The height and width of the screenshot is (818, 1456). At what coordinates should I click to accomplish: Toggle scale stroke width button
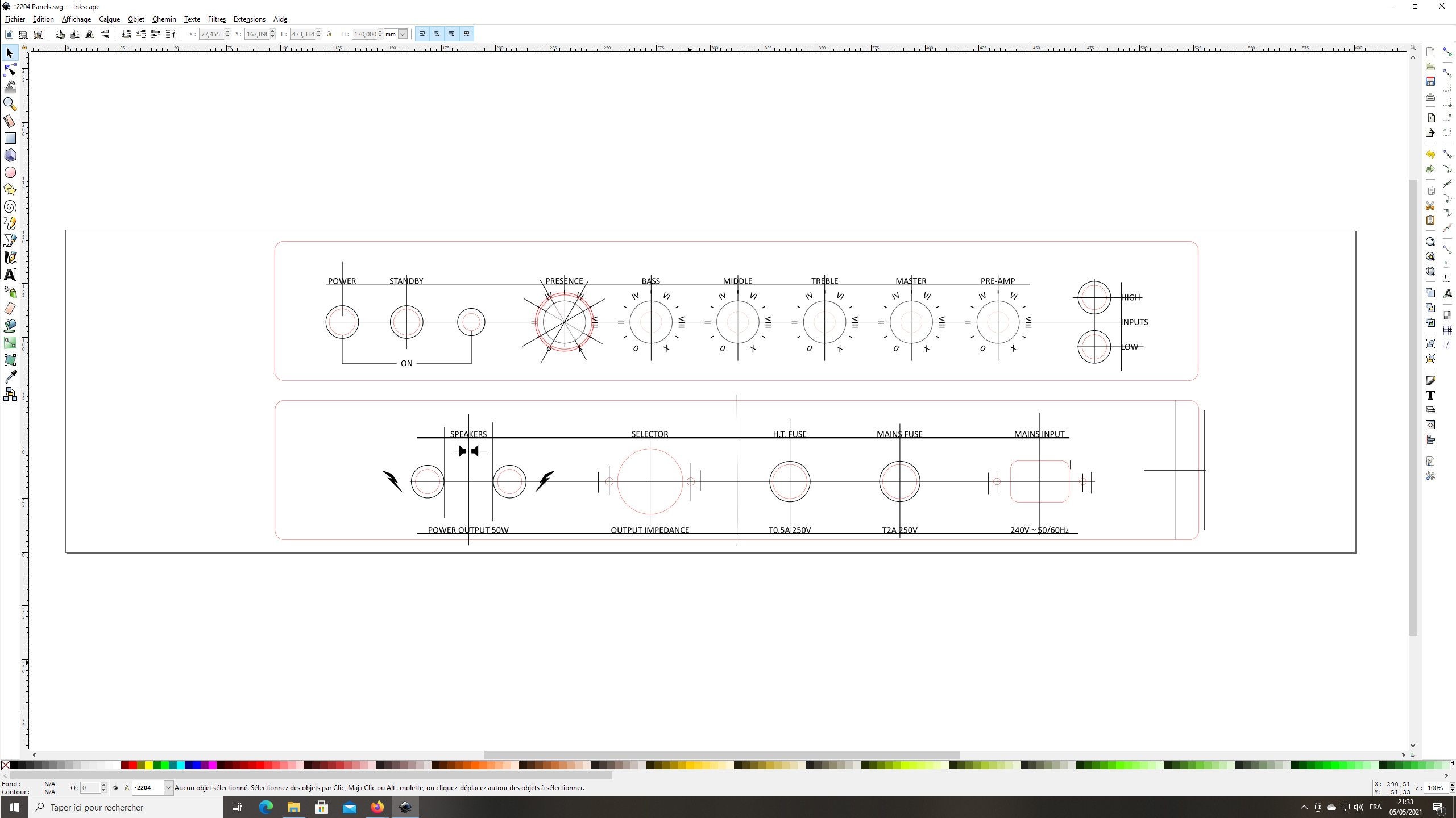[x=422, y=34]
